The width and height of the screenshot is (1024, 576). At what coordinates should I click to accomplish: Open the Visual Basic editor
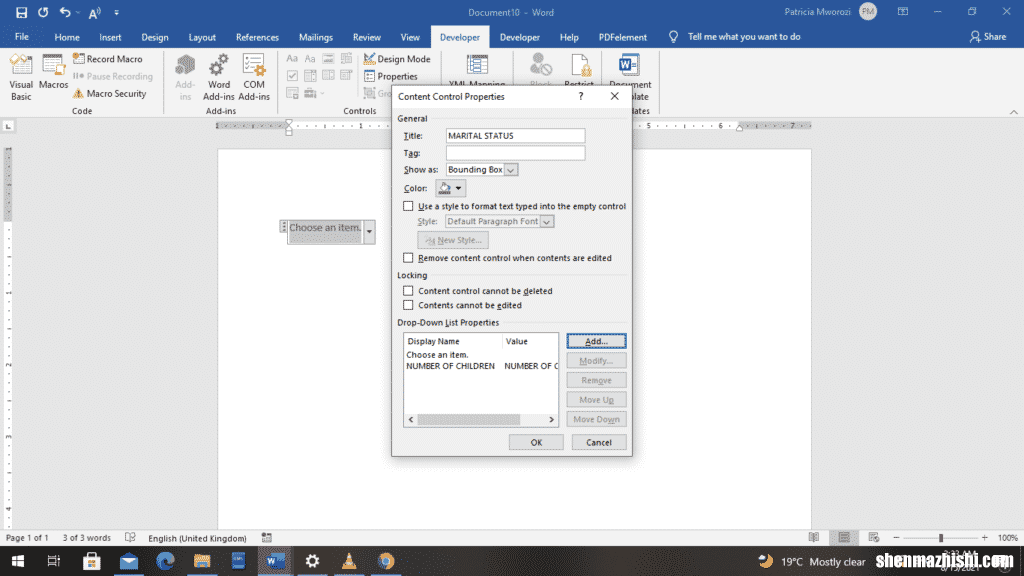(21, 77)
